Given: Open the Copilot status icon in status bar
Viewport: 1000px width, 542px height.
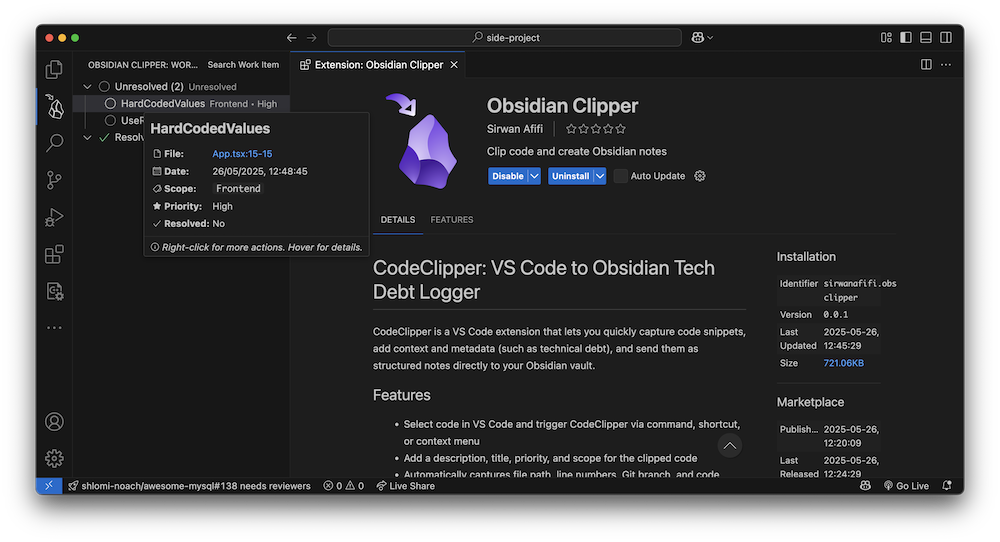Looking at the screenshot, I should pyautogui.click(x=865, y=486).
